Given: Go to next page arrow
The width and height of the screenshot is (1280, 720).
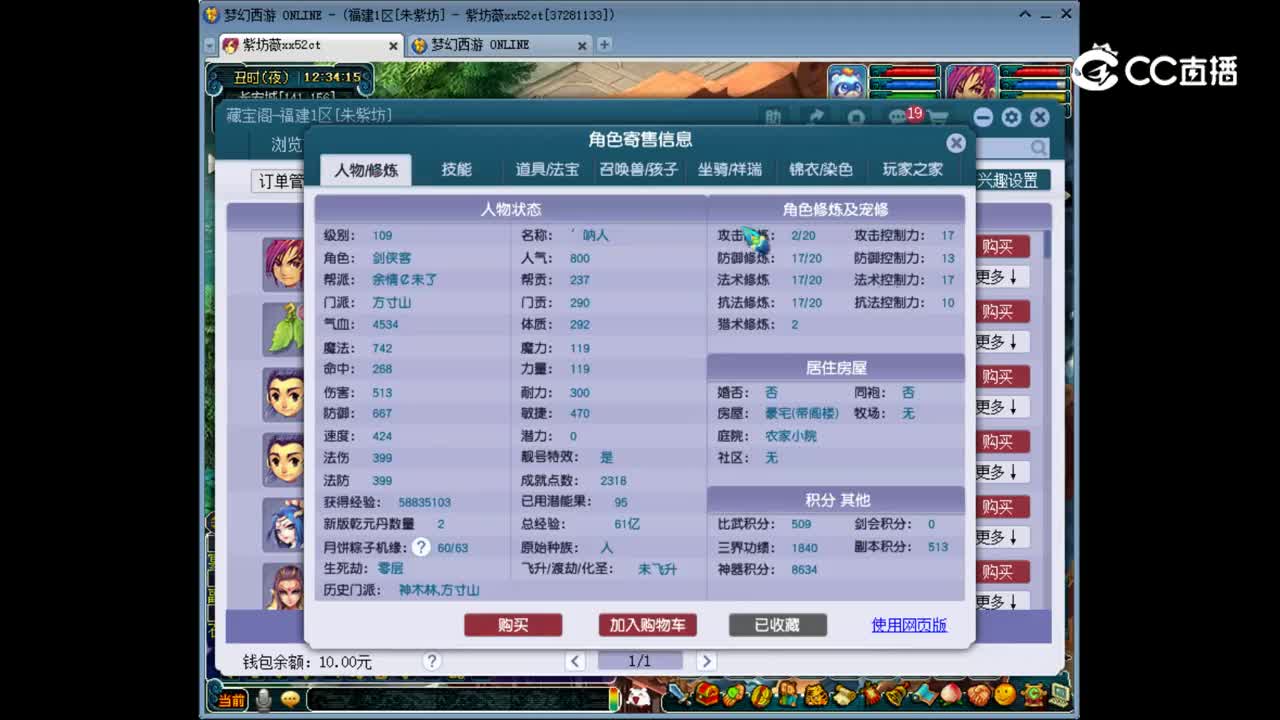Looking at the screenshot, I should (706, 661).
